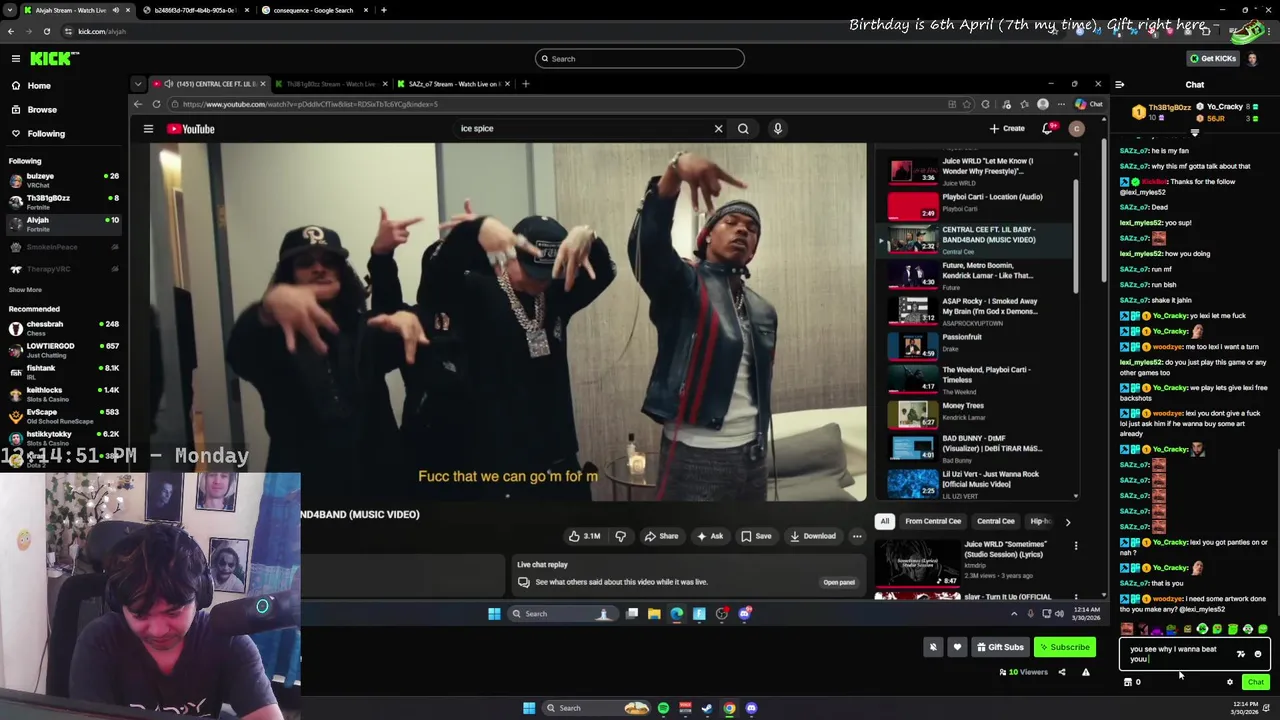1280x720 pixels.
Task: Clear the YouTube search text 'ice spice'
Action: tap(718, 129)
